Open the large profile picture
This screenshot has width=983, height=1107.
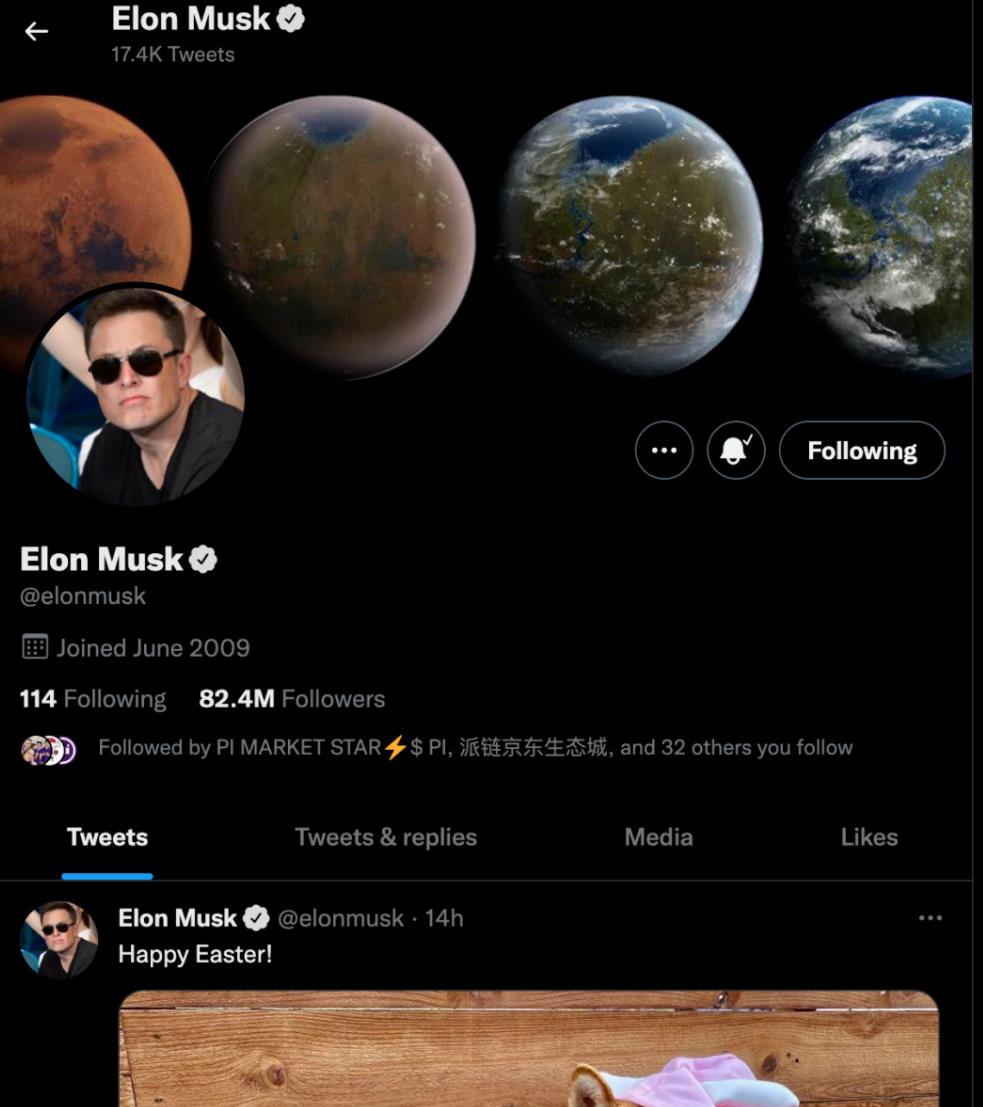135,395
